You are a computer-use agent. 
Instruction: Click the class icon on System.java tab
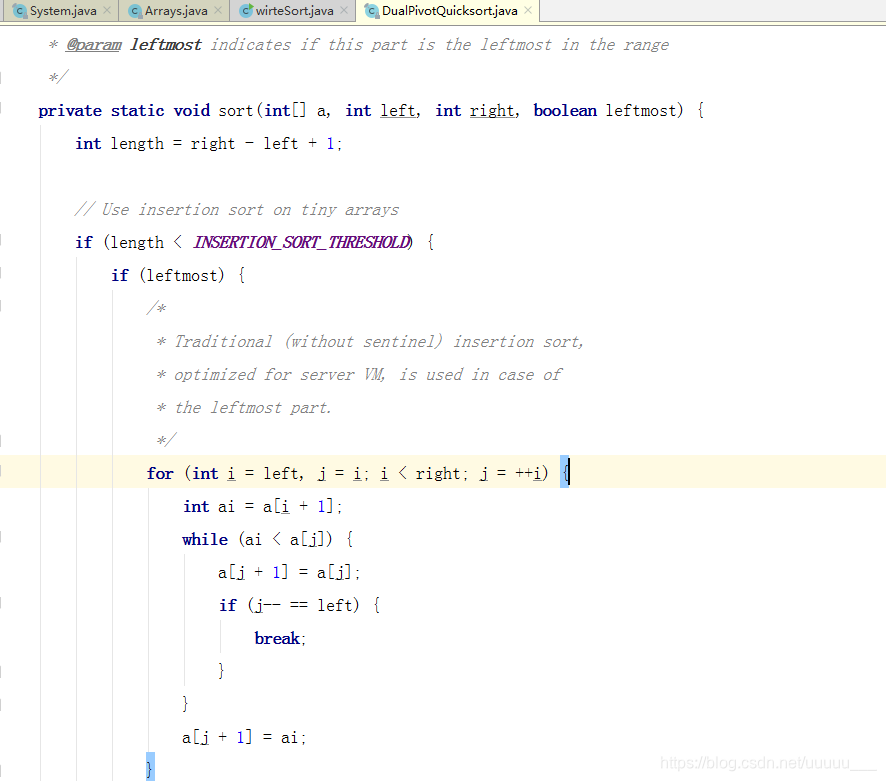click(x=20, y=11)
